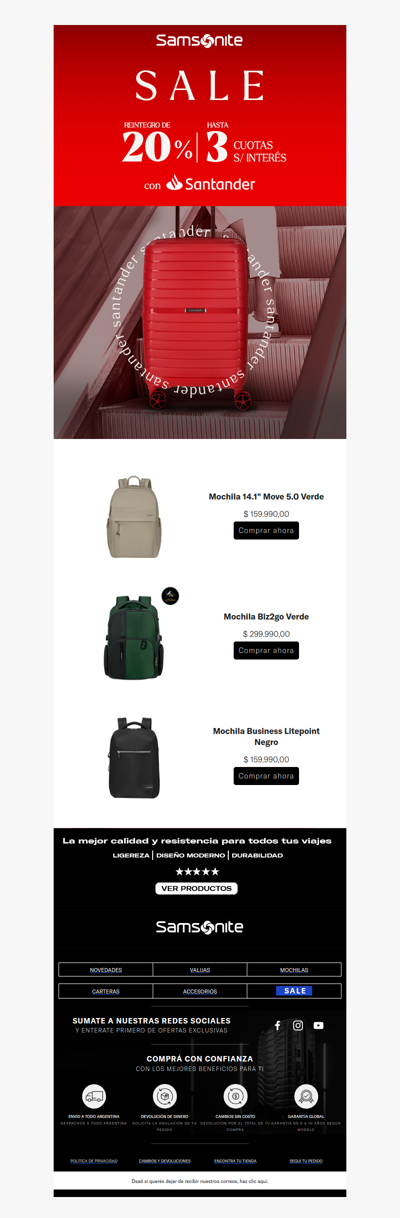Select the blue SALE category
Viewport: 400px width, 1218px height.
[x=294, y=991]
